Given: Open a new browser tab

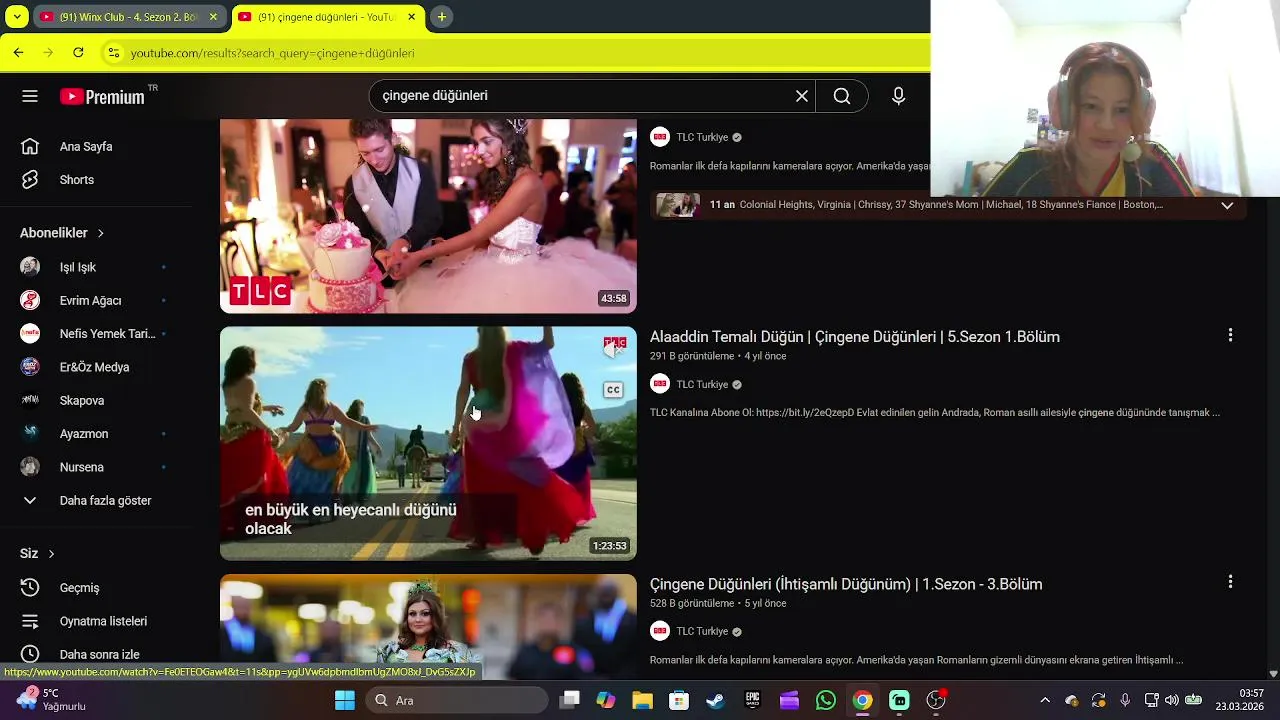Looking at the screenshot, I should pos(441,17).
